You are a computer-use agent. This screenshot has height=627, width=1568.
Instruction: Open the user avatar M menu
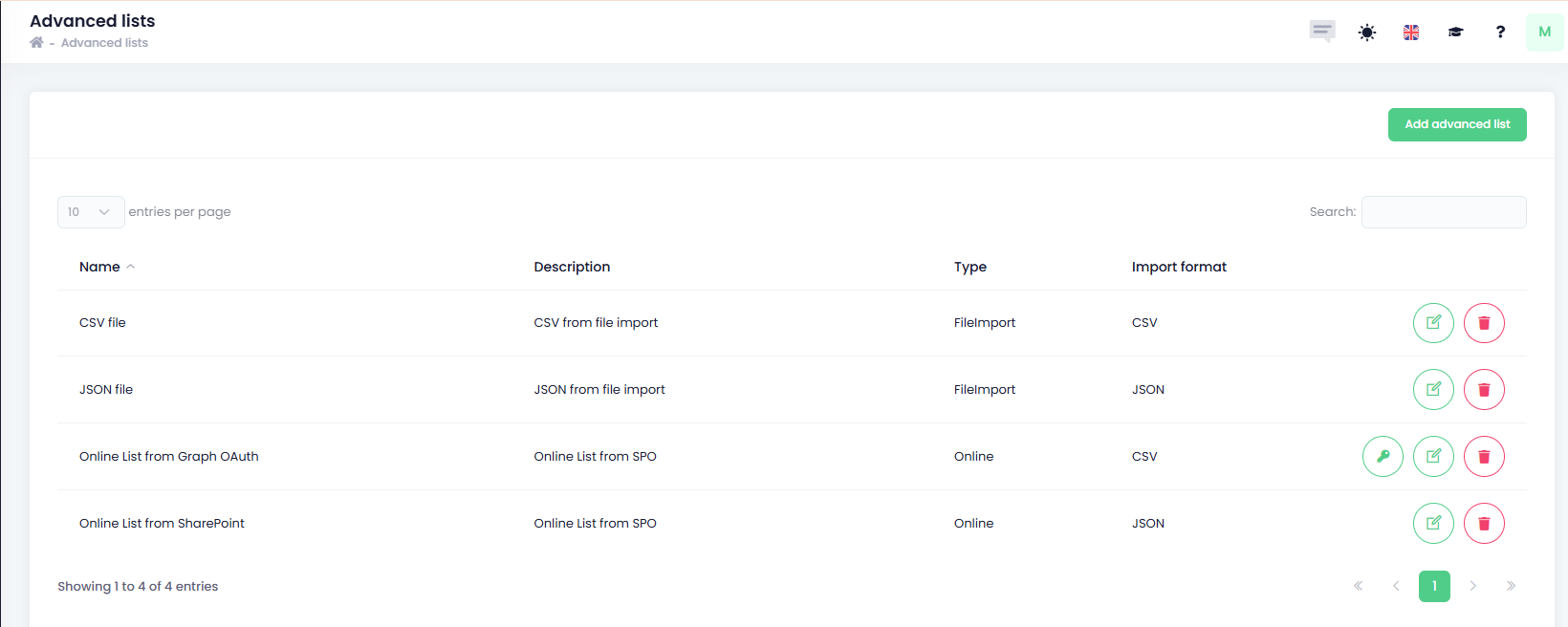point(1544,32)
